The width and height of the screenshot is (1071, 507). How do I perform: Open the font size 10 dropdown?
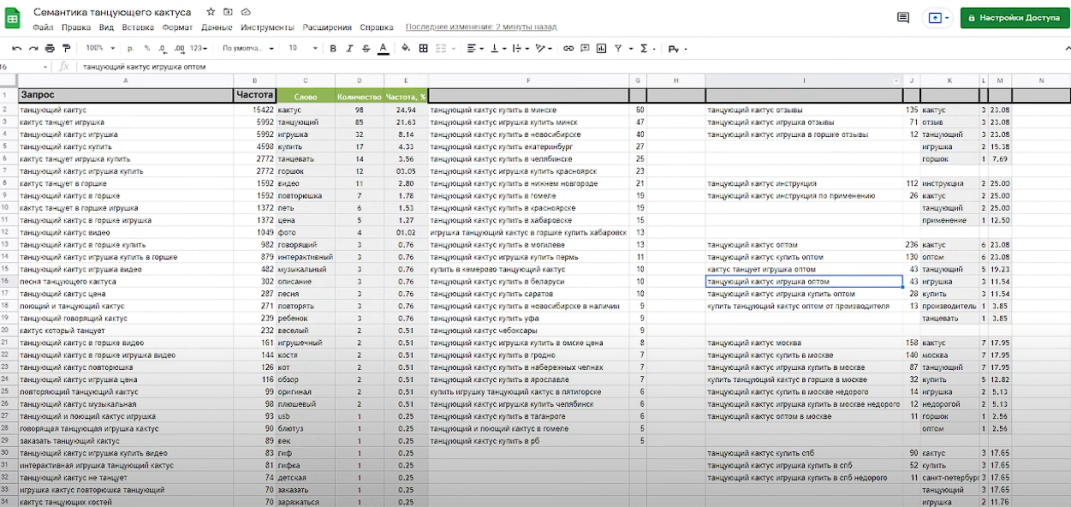coord(303,49)
